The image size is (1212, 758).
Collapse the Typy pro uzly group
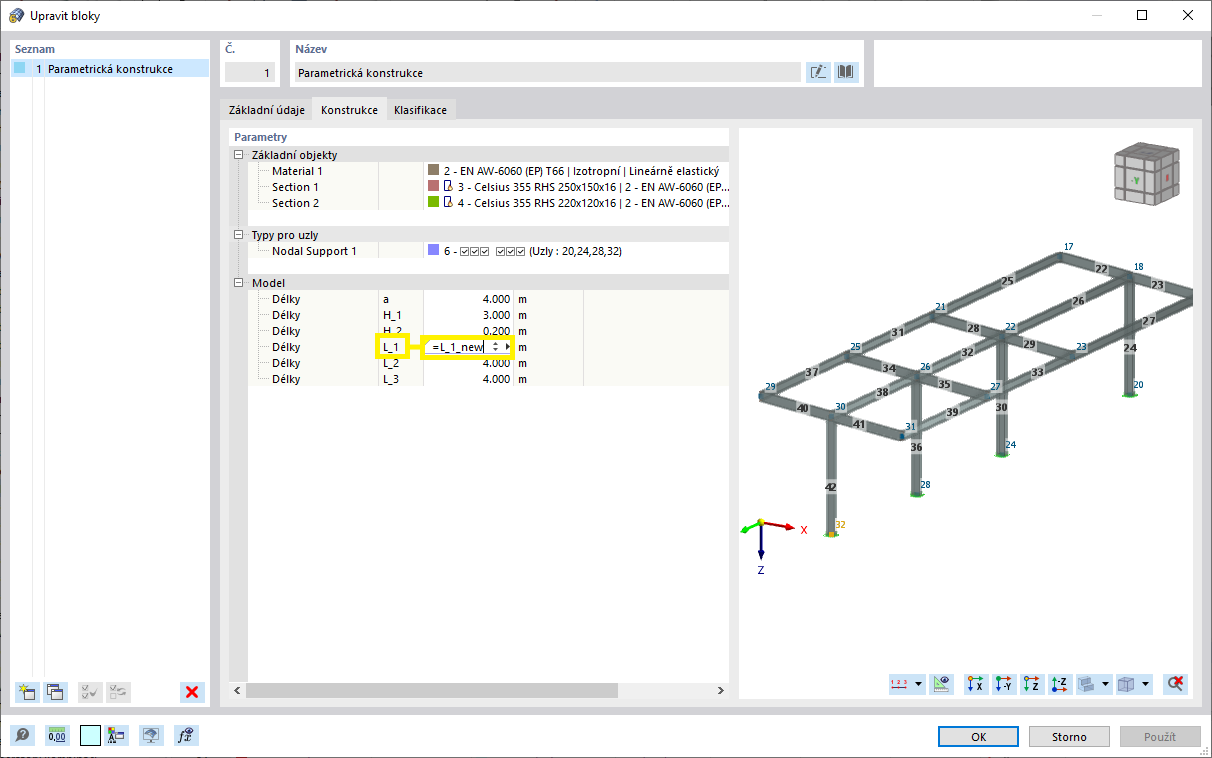coord(238,235)
